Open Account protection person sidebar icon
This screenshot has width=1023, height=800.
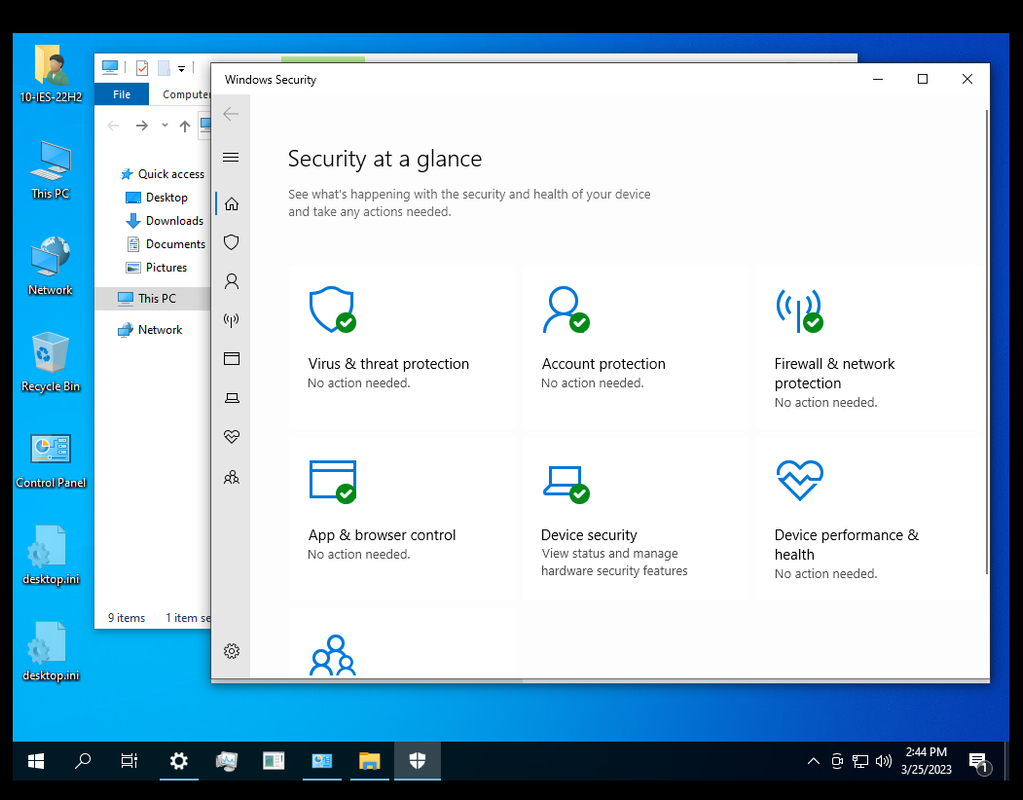pos(232,281)
